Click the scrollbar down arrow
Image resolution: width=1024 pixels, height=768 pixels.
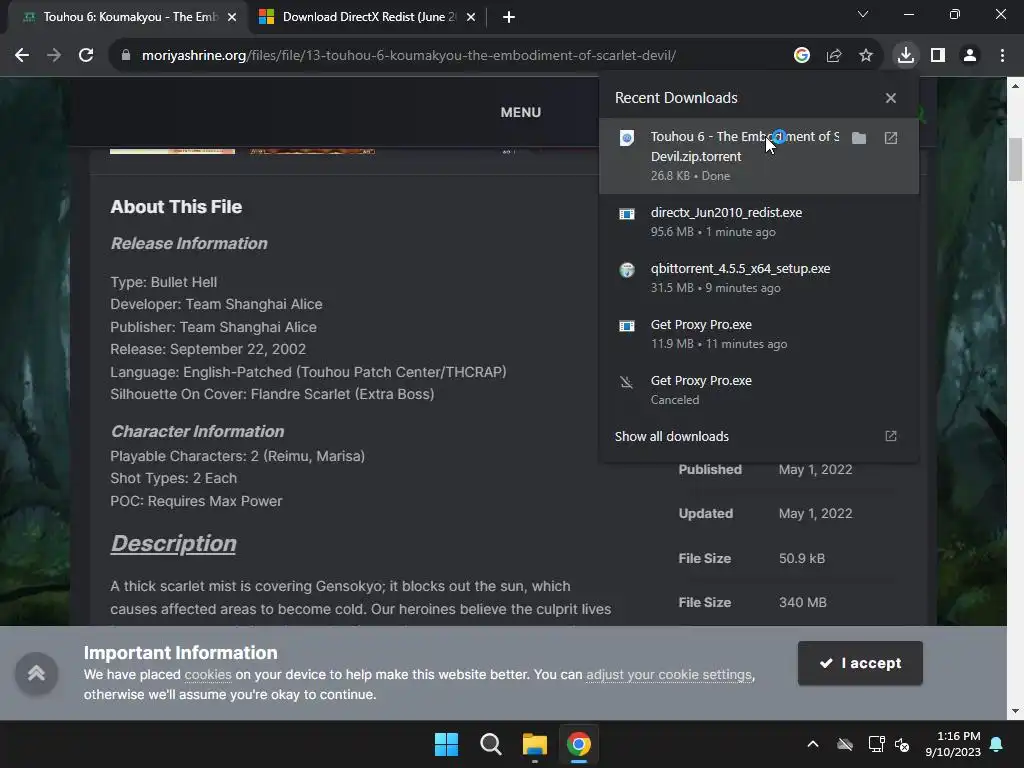1015,711
